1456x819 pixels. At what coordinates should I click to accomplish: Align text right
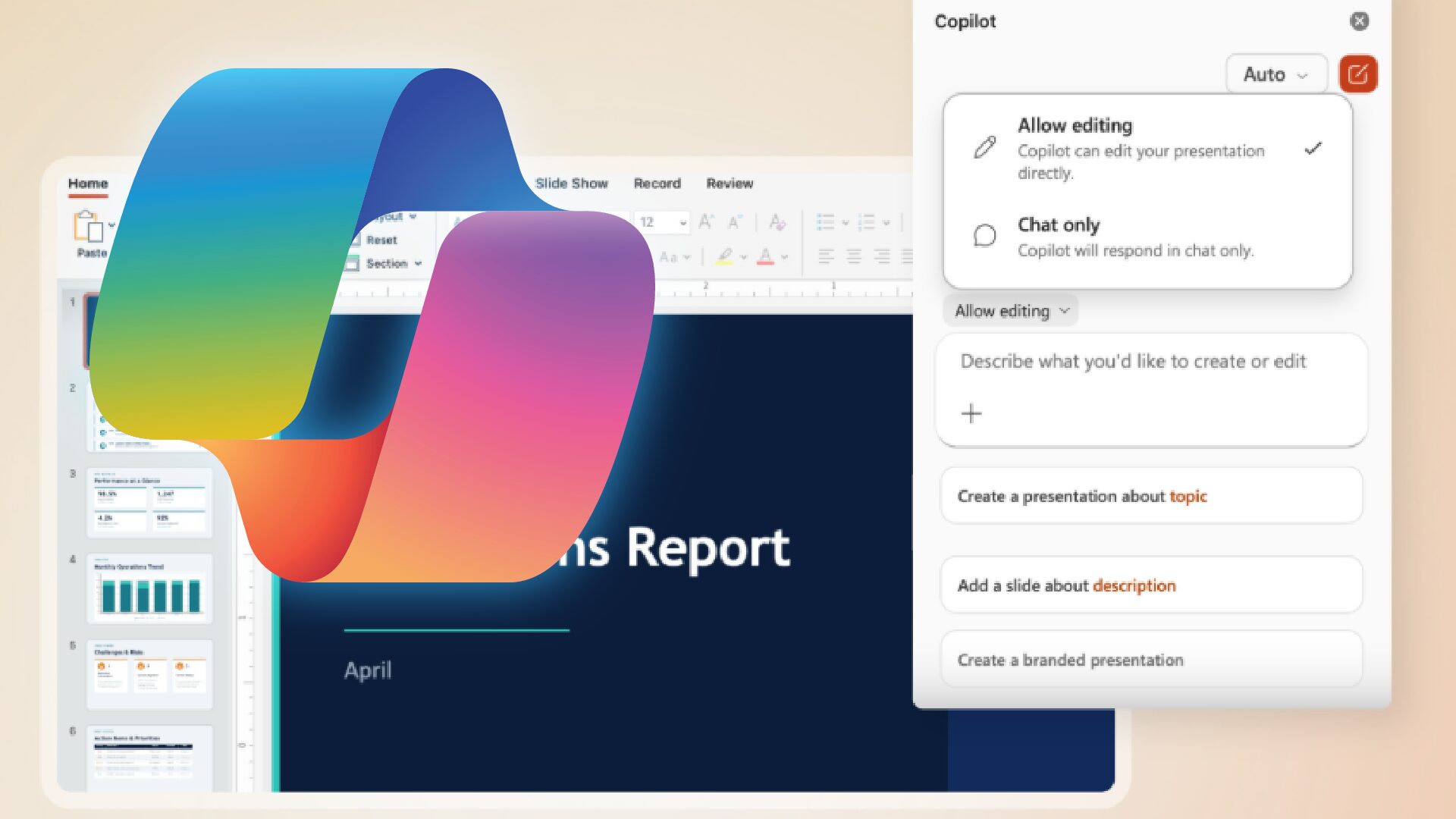(x=882, y=257)
